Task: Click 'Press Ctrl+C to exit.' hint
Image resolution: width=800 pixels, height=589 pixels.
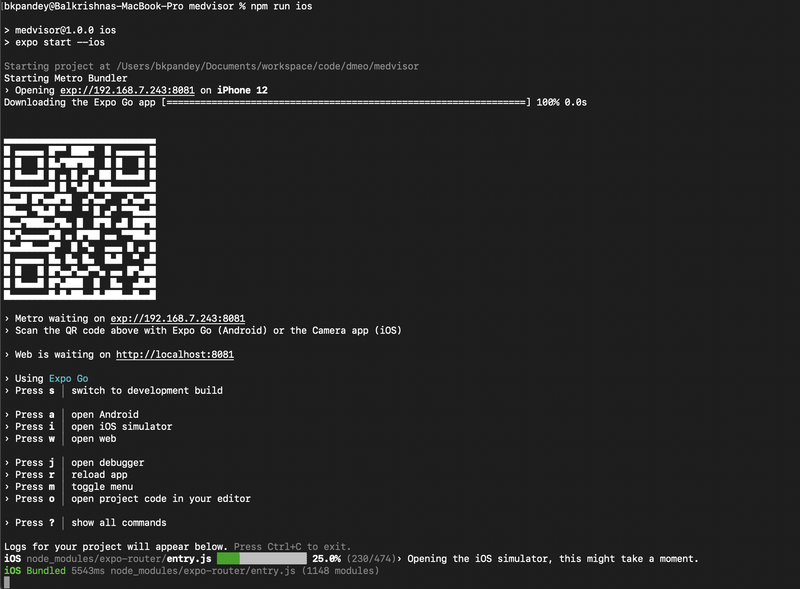Action: point(292,547)
